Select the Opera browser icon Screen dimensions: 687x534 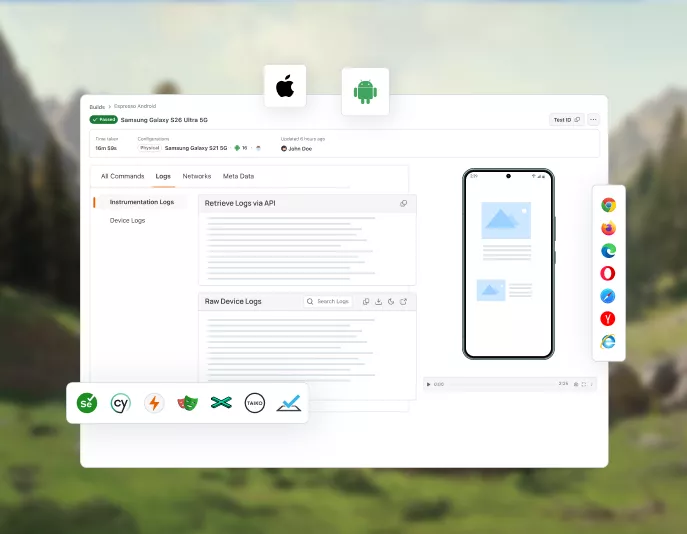pos(608,273)
